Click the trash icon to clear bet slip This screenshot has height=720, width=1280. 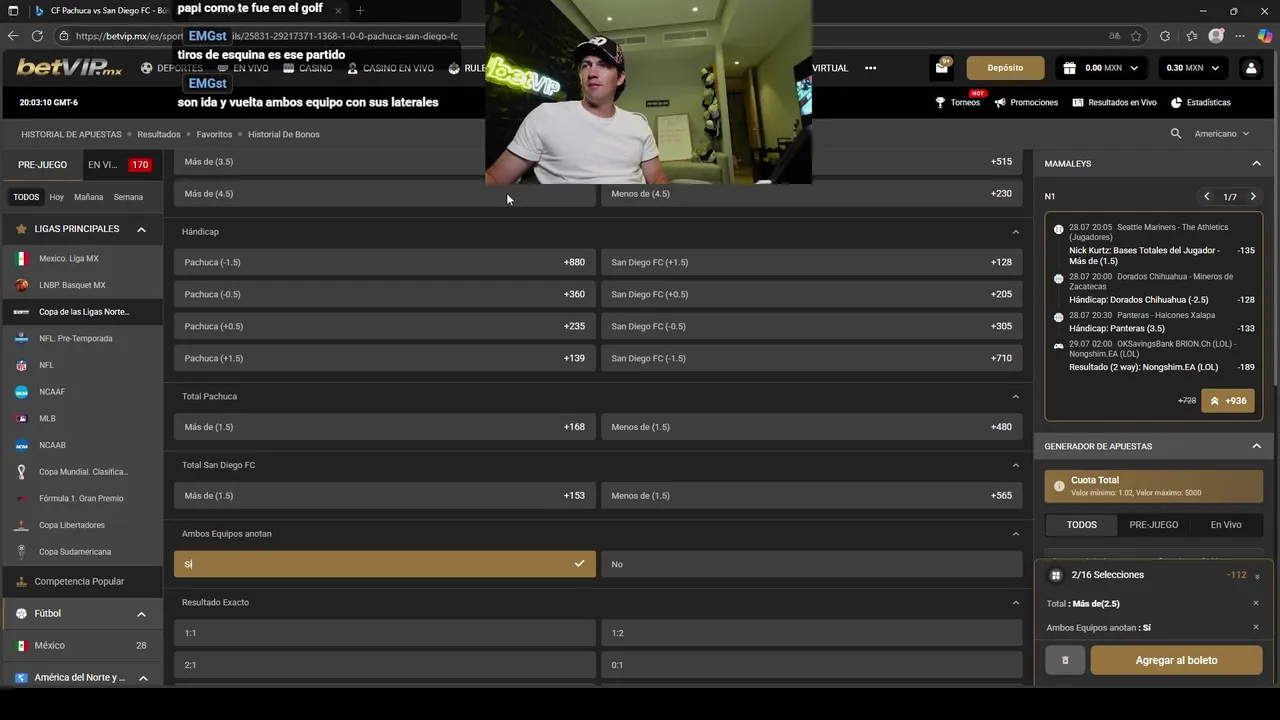1065,660
